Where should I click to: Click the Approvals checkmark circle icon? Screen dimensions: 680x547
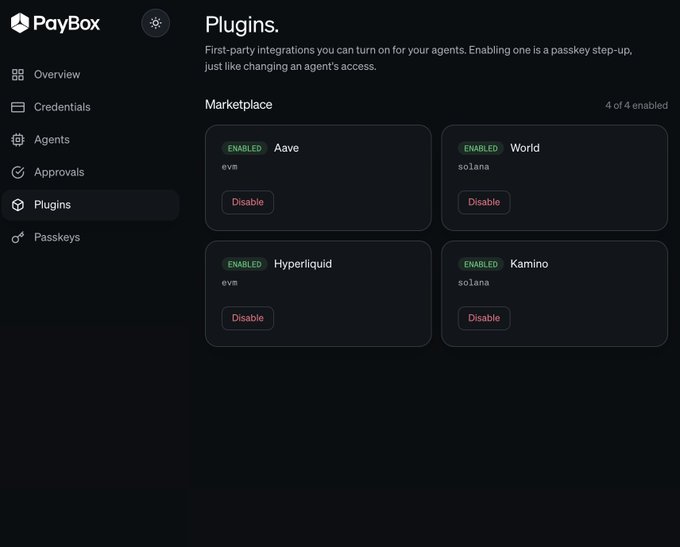pos(18,172)
